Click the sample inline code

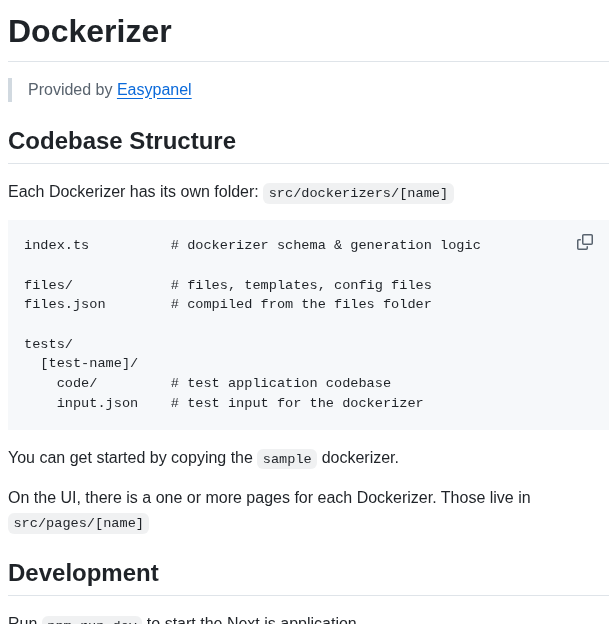287,459
